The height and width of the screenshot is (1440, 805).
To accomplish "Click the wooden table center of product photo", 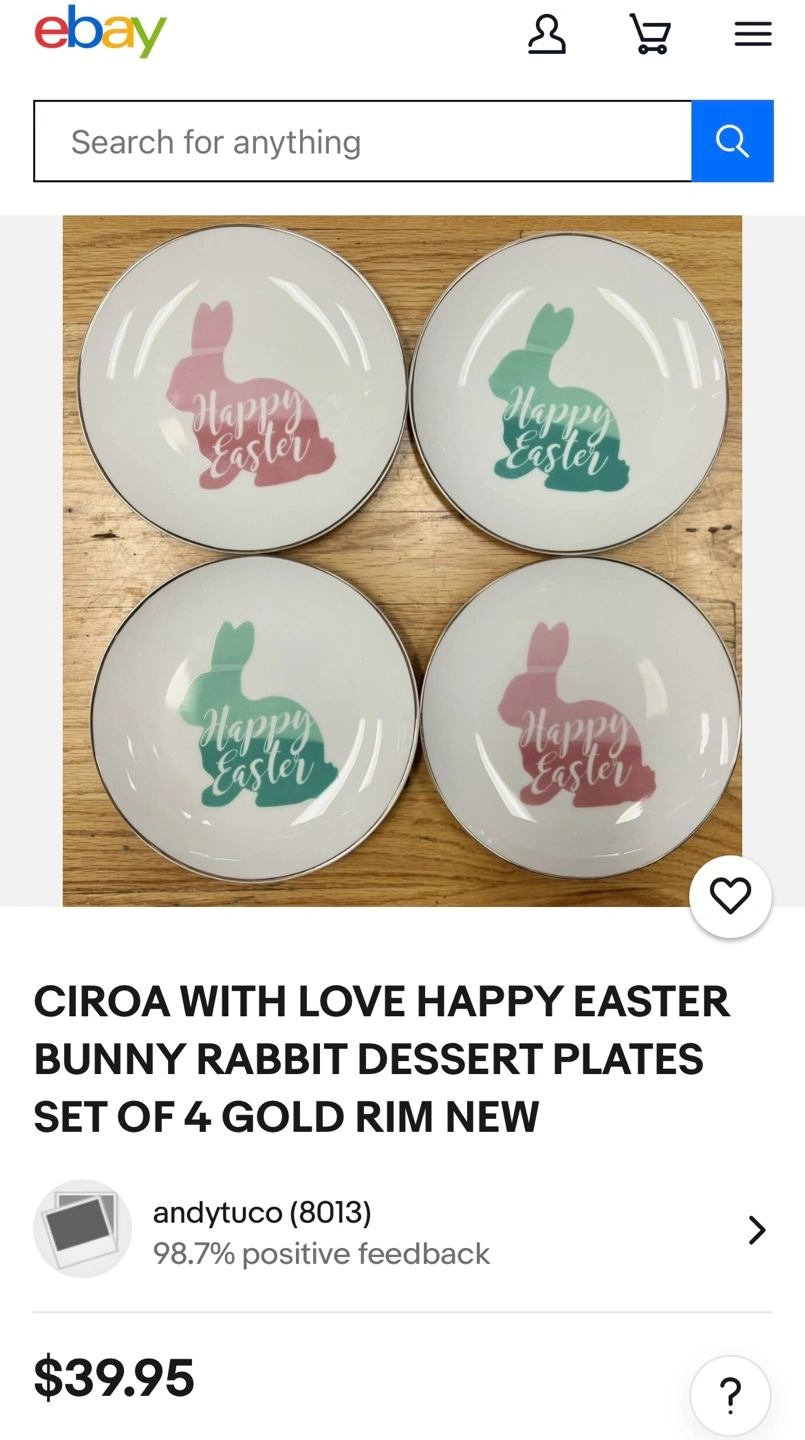I will coord(414,555).
